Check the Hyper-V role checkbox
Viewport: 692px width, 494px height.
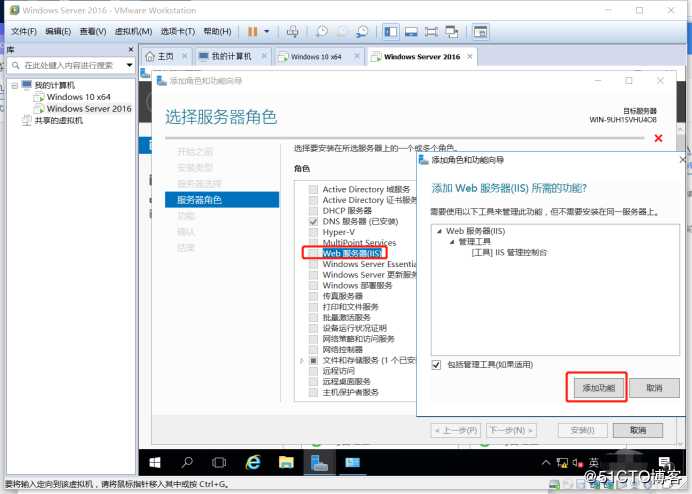pyautogui.click(x=313, y=232)
